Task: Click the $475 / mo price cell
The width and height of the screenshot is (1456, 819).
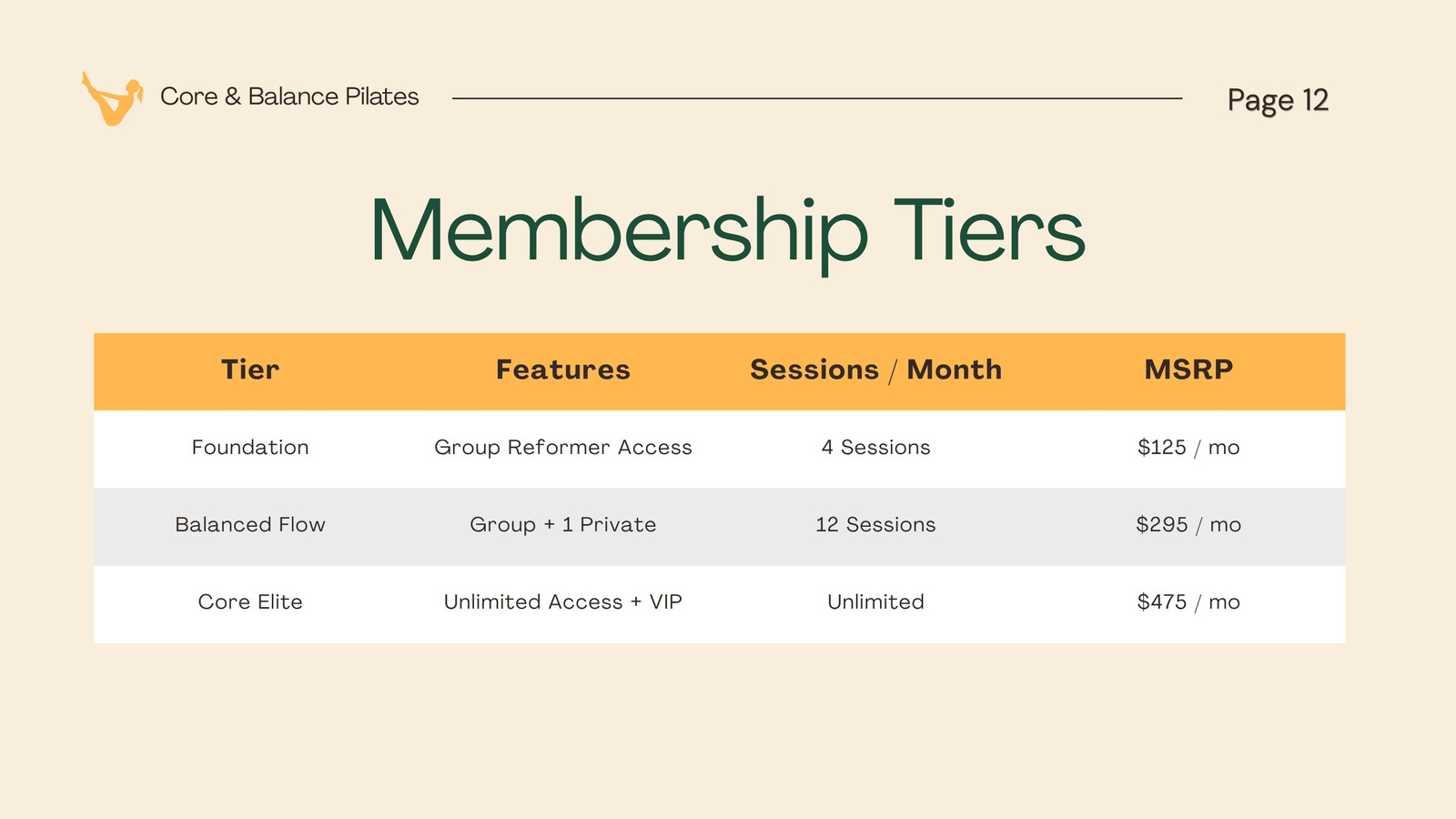Action: pyautogui.click(x=1188, y=602)
